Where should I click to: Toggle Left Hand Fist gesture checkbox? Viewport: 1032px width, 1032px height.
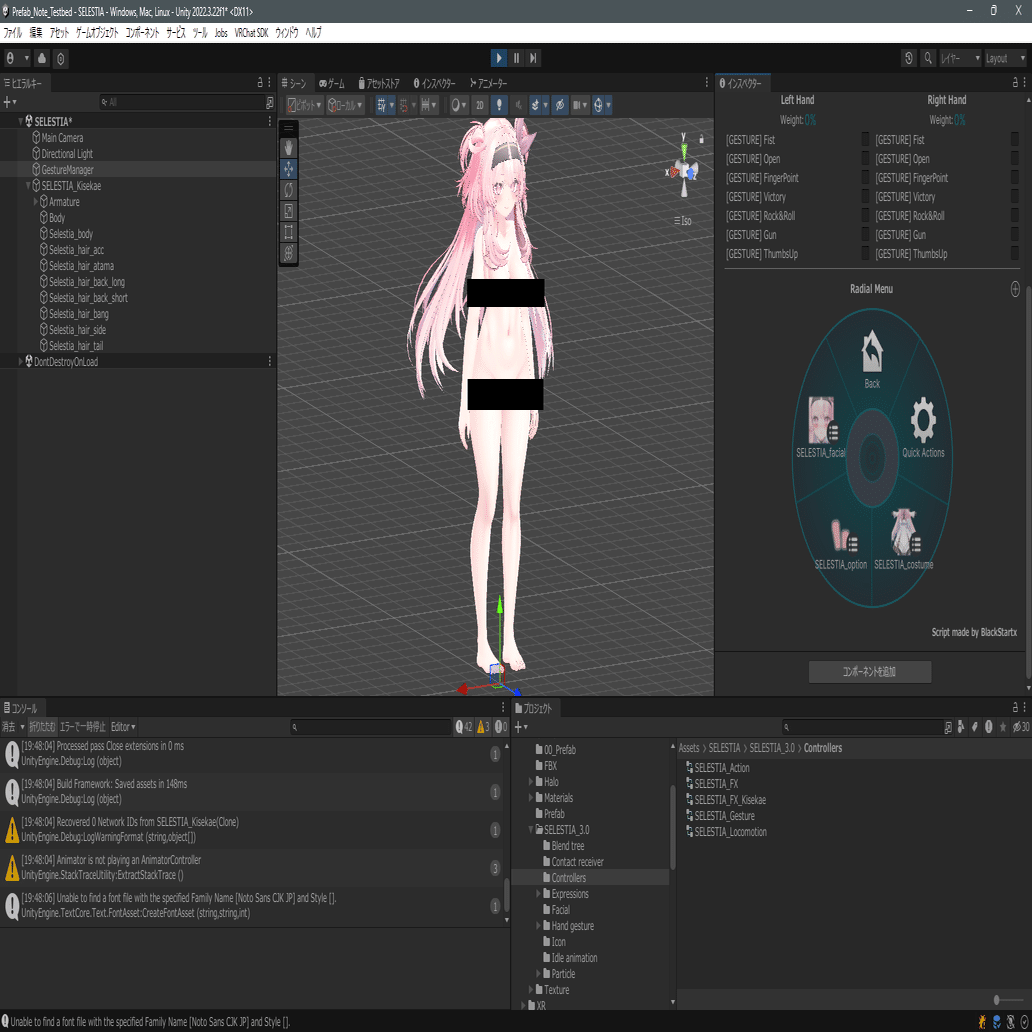pyautogui.click(x=865, y=139)
